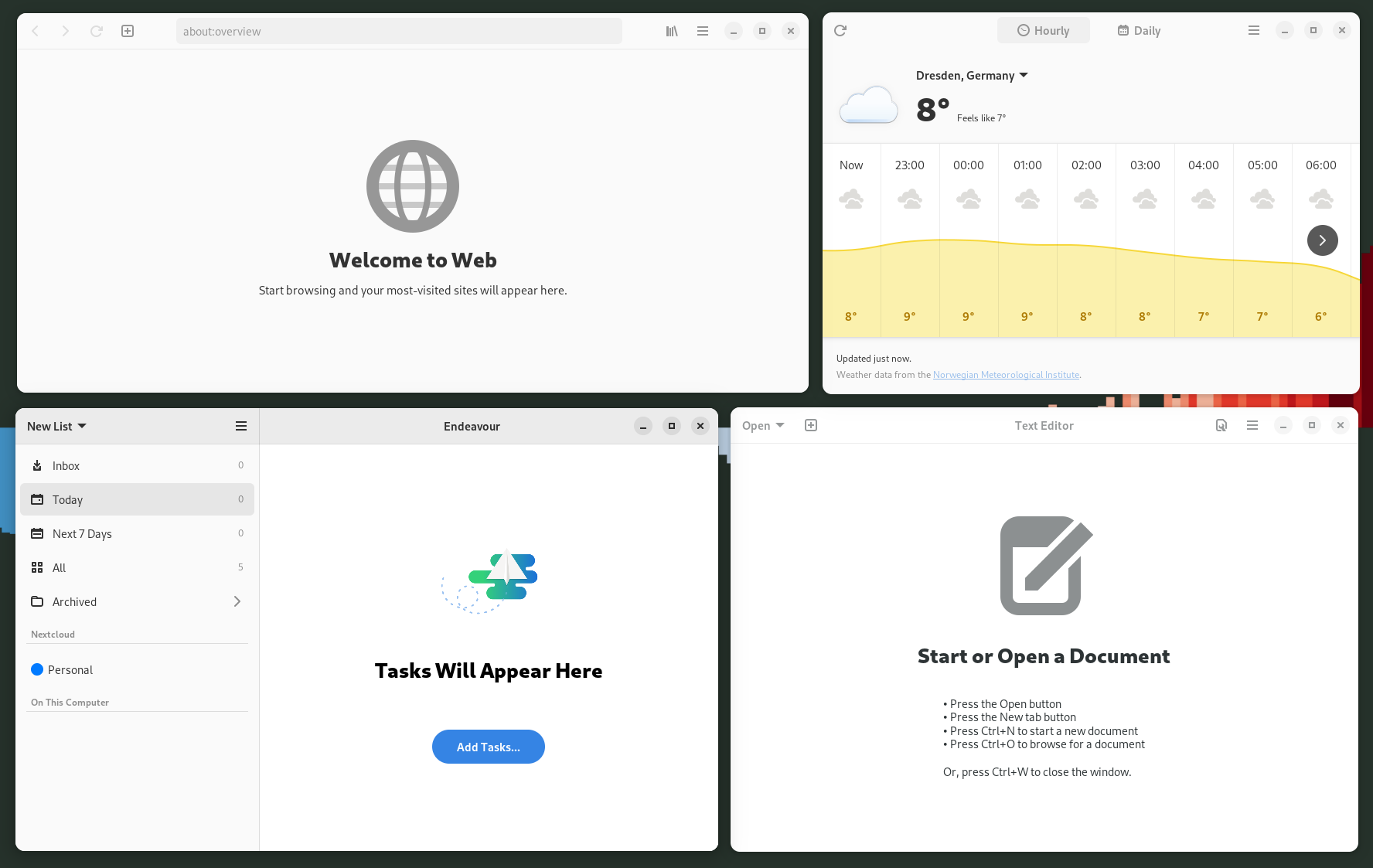Viewport: 1373px width, 868px height.
Task: Select the 23:00 forecast column
Action: coord(911,240)
